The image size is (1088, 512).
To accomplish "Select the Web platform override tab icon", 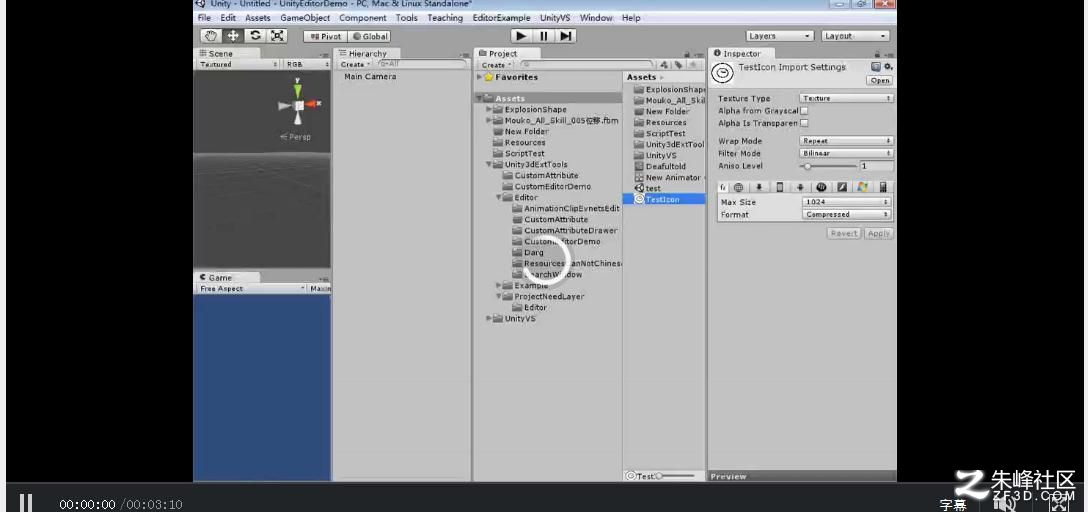I will (x=739, y=187).
